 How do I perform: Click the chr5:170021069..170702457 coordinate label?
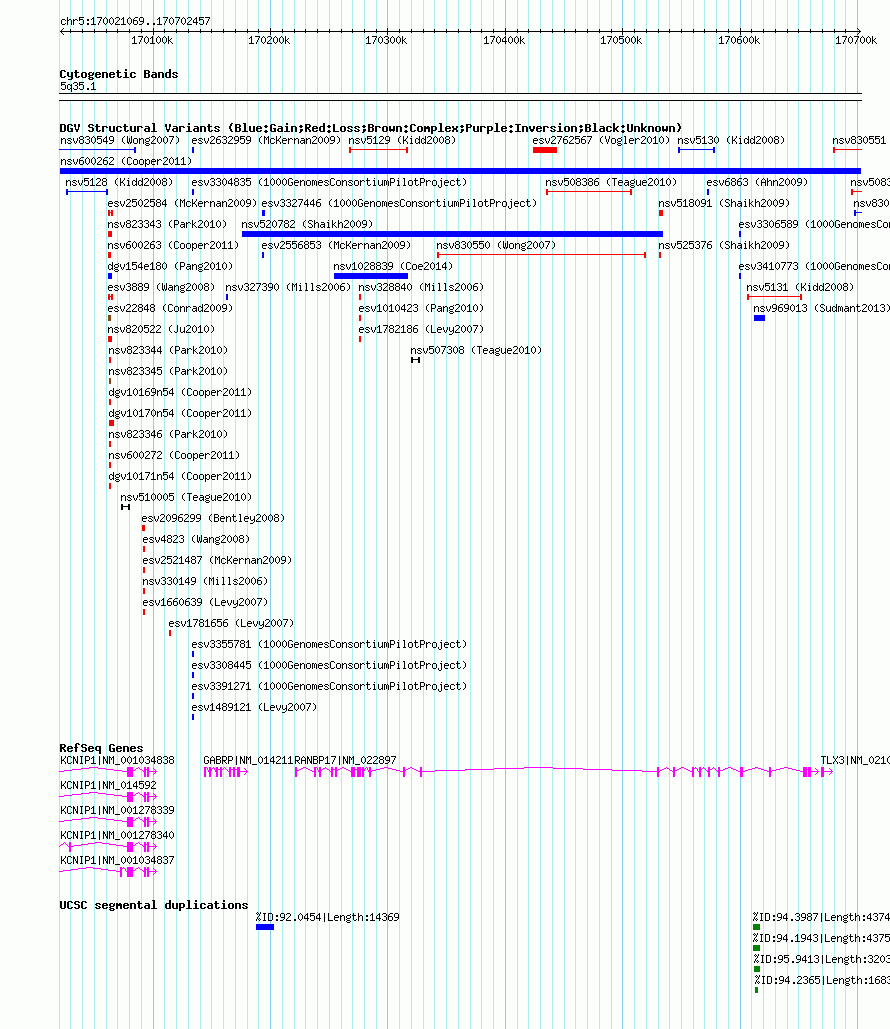[135, 21]
